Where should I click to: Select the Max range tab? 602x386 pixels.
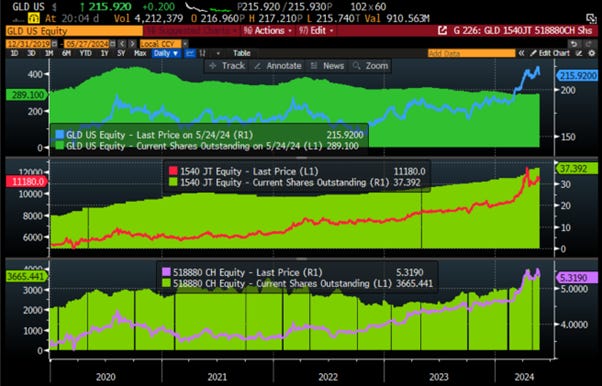pos(140,53)
